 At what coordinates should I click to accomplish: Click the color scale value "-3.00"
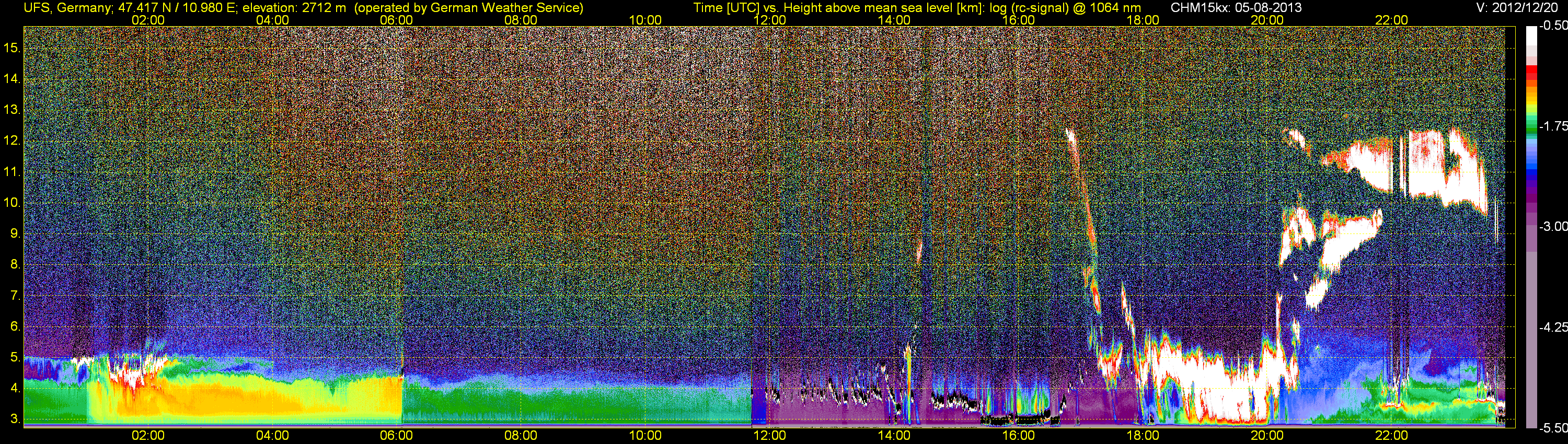(x=1553, y=226)
